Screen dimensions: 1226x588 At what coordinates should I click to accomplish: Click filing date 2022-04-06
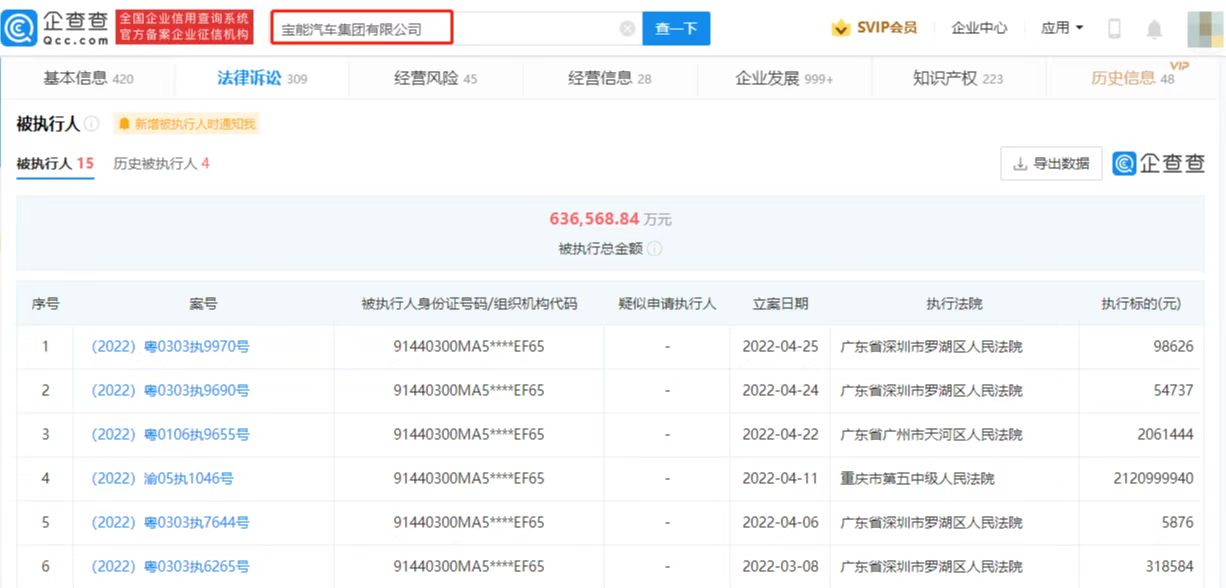780,523
